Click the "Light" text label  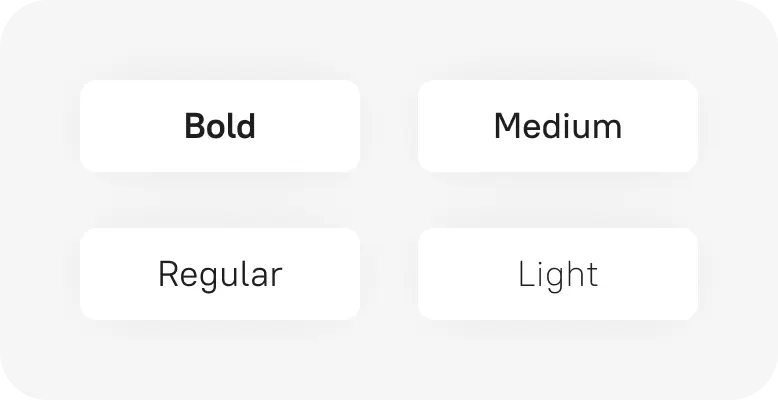tap(558, 275)
